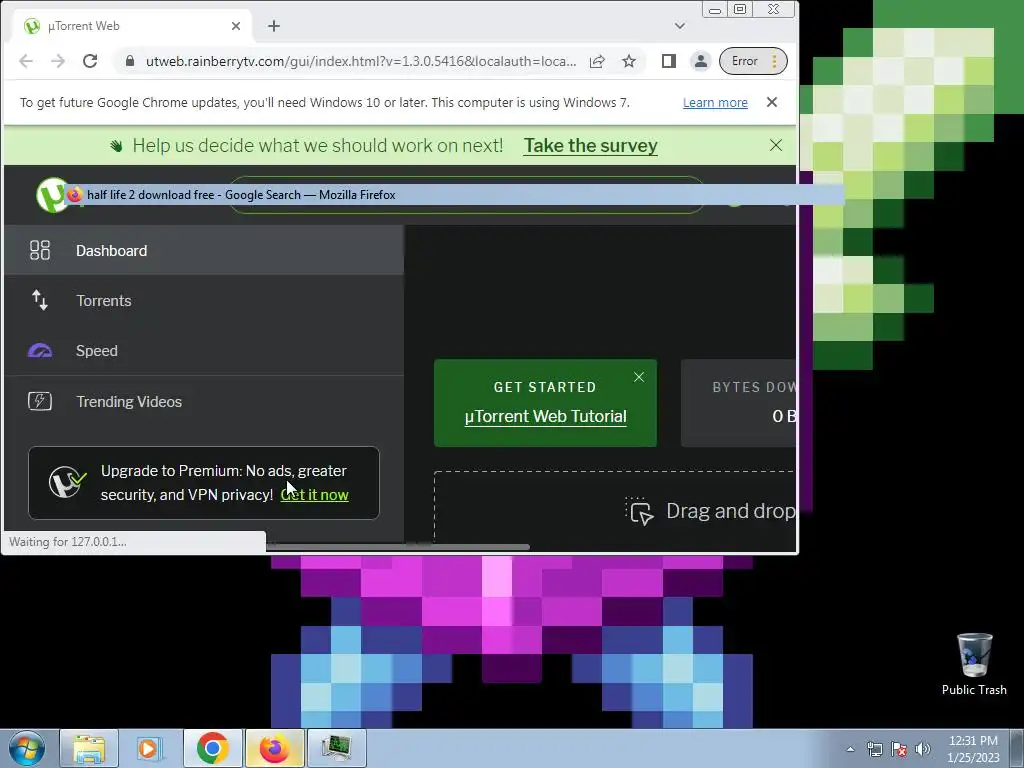This screenshot has height=768, width=1024.
Task: Click the browser Back arrow
Action: pyautogui.click(x=26, y=61)
